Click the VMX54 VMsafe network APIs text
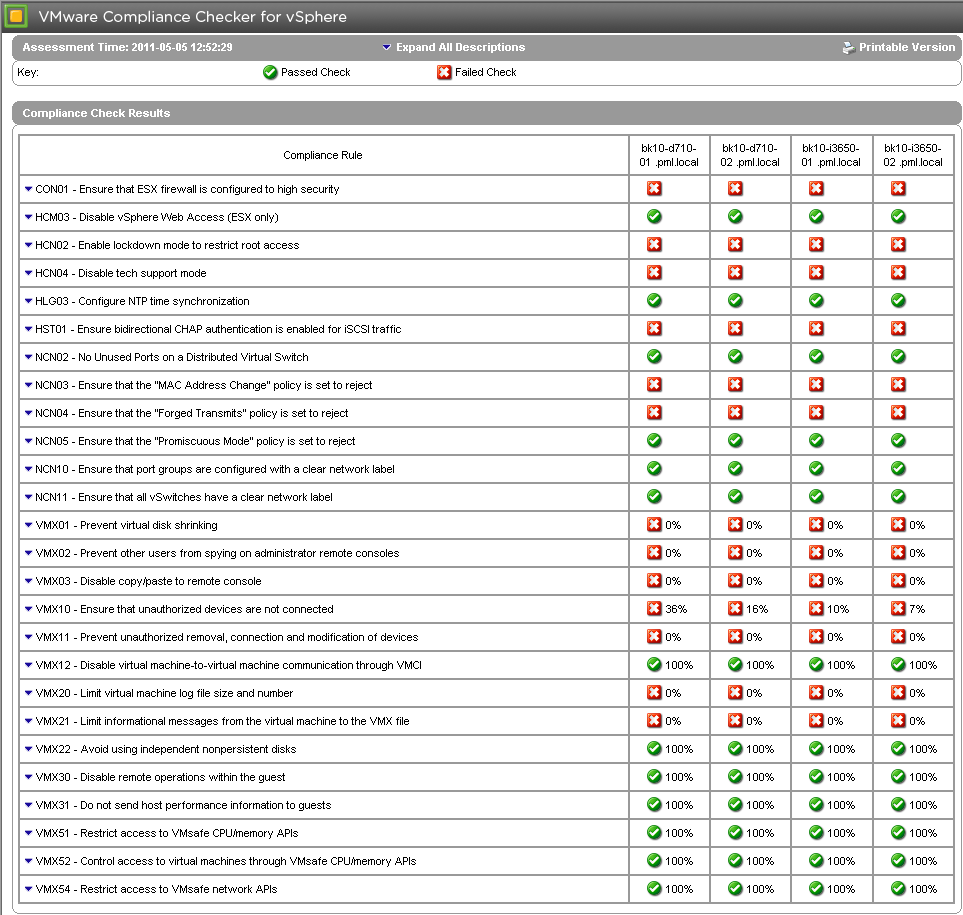The height and width of the screenshot is (915, 963). coord(156,889)
